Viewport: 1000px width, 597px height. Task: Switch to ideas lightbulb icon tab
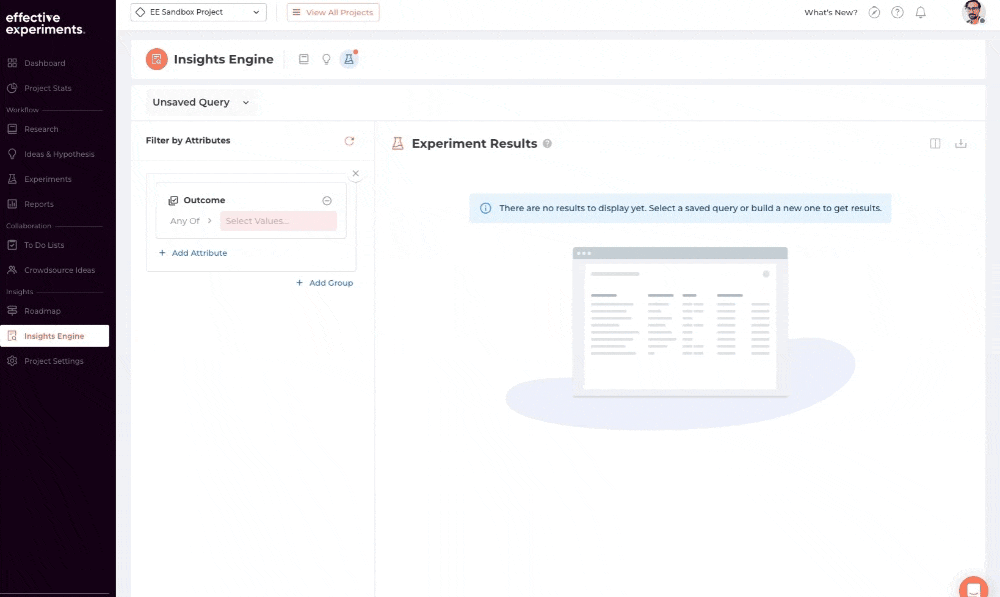pyautogui.click(x=326, y=59)
